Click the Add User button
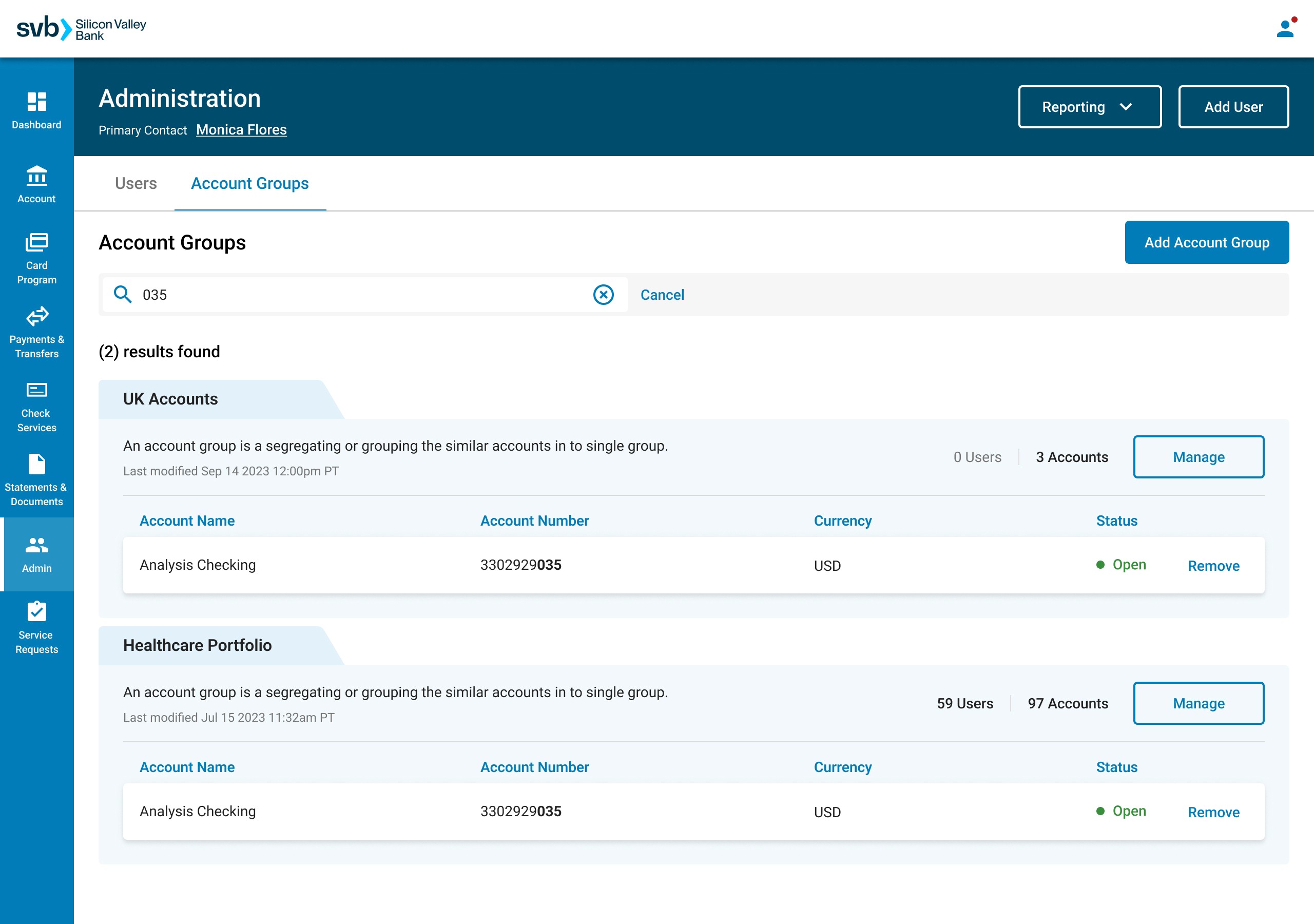The height and width of the screenshot is (924, 1314). 1233,107
